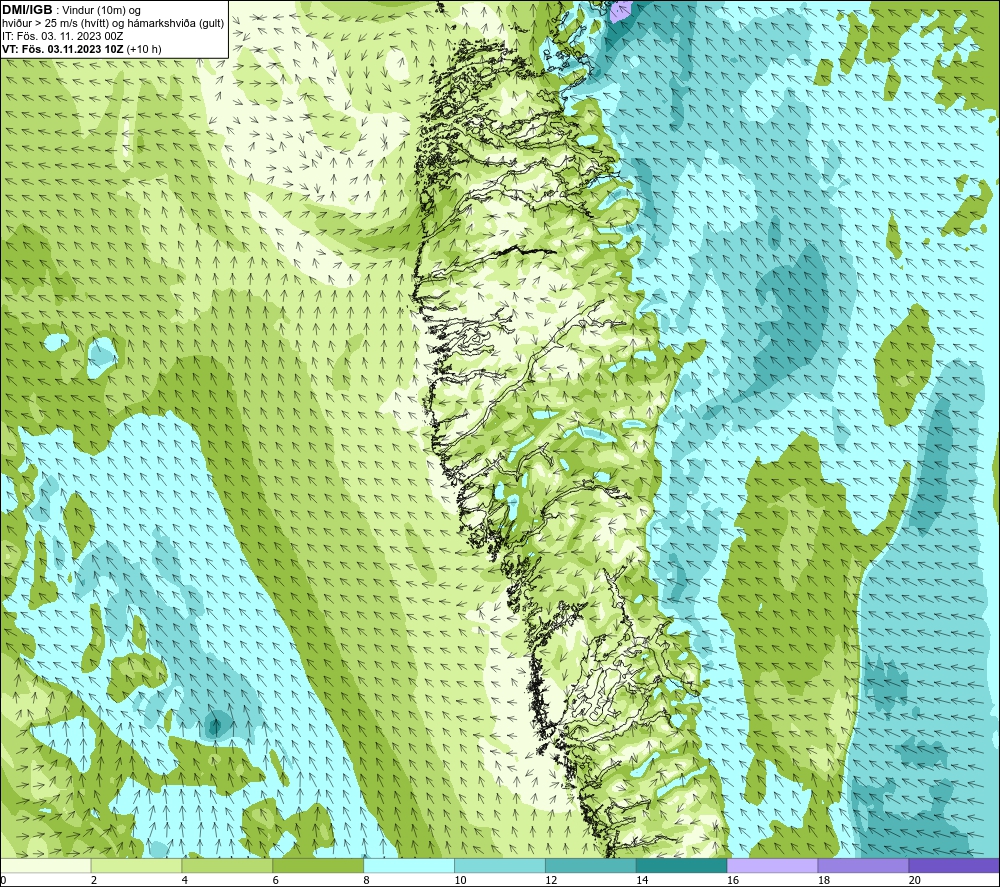Screen dimensions: 1000x887
Task: Click the 10–12 m/s cyan legend swatch
Action: [499, 865]
